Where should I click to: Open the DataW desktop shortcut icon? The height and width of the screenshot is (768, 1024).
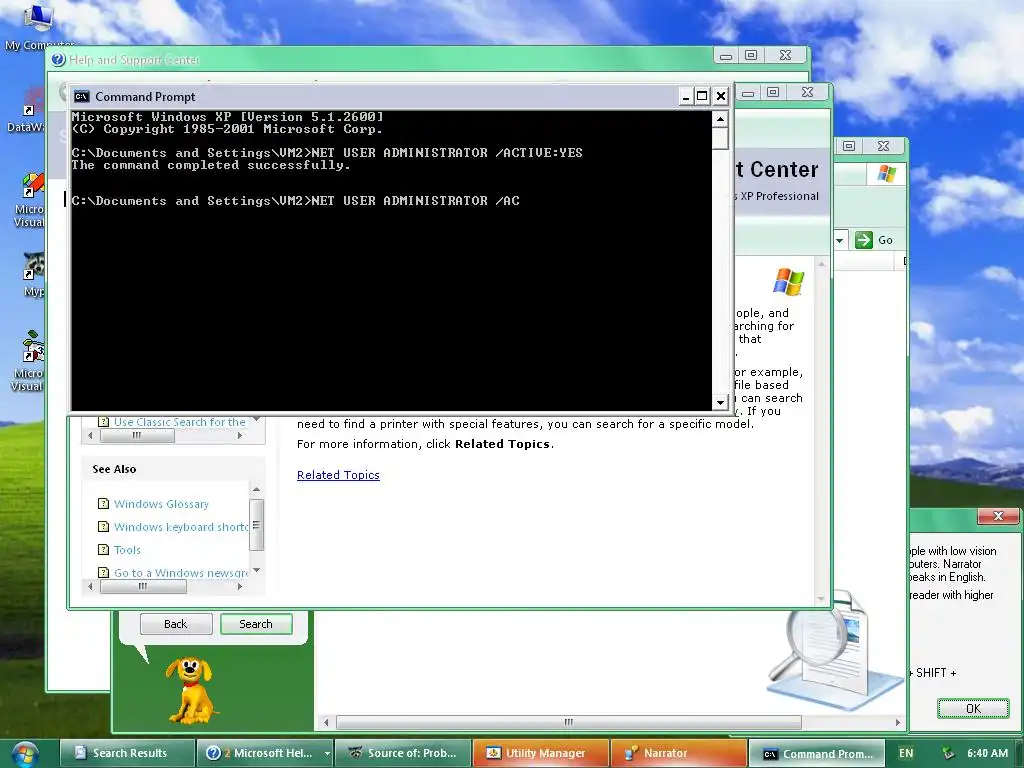pyautogui.click(x=27, y=111)
